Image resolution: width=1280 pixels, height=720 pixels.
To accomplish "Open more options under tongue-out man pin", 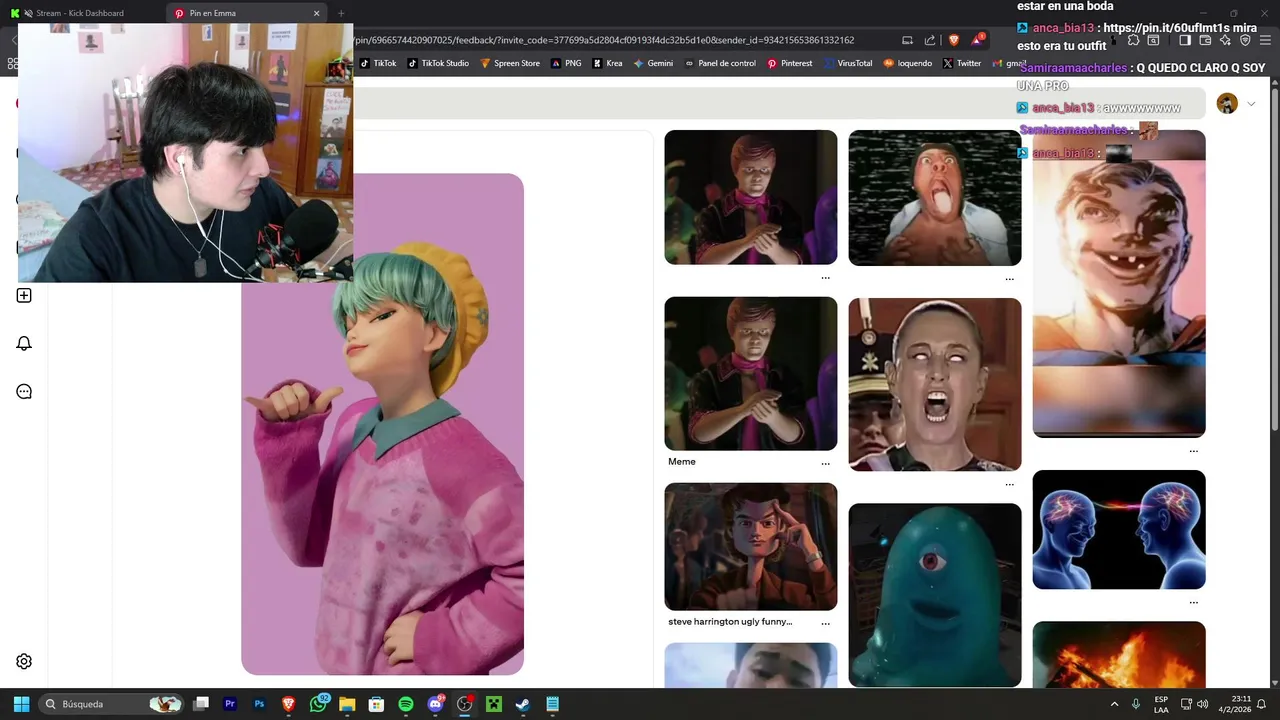I will coord(1009,279).
